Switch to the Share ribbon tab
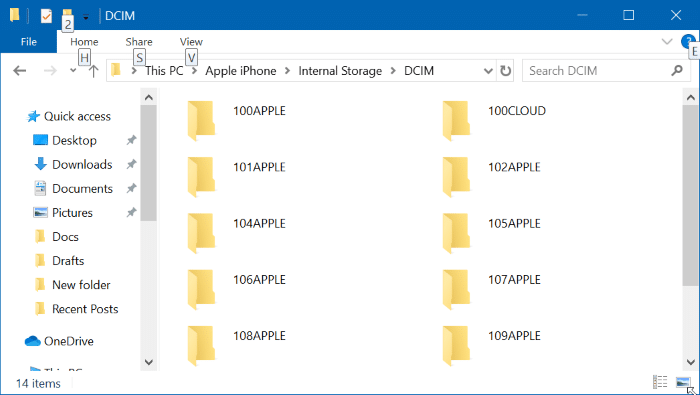700x395 pixels. [139, 42]
